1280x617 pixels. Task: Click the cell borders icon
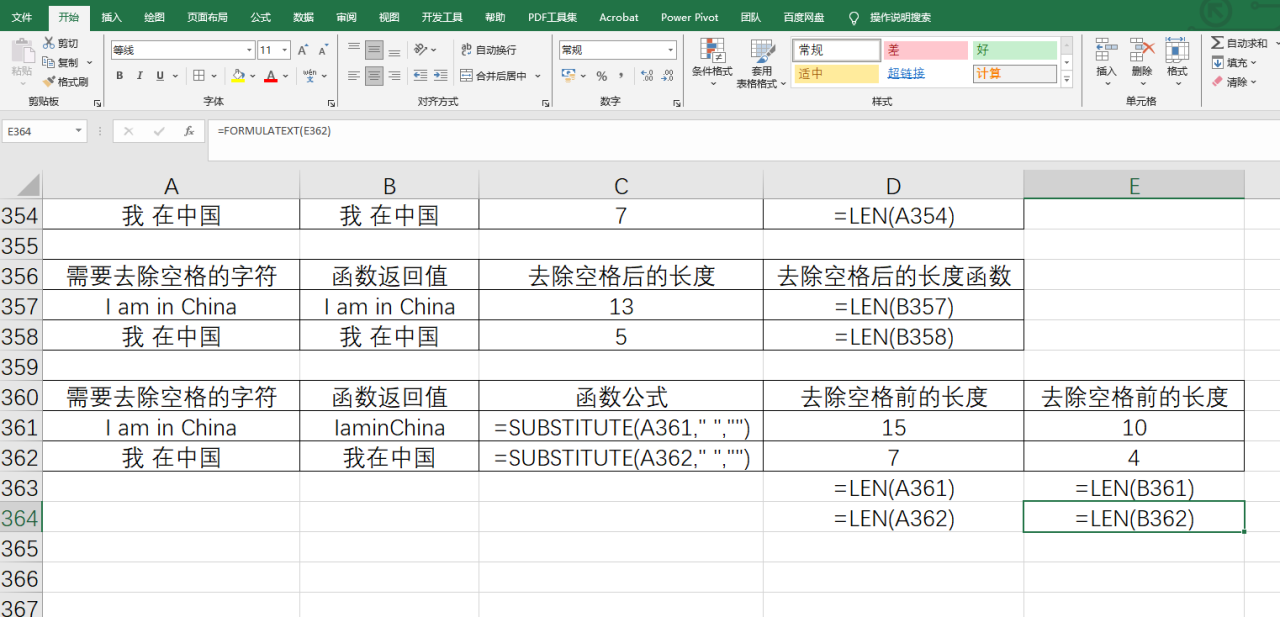coord(199,76)
